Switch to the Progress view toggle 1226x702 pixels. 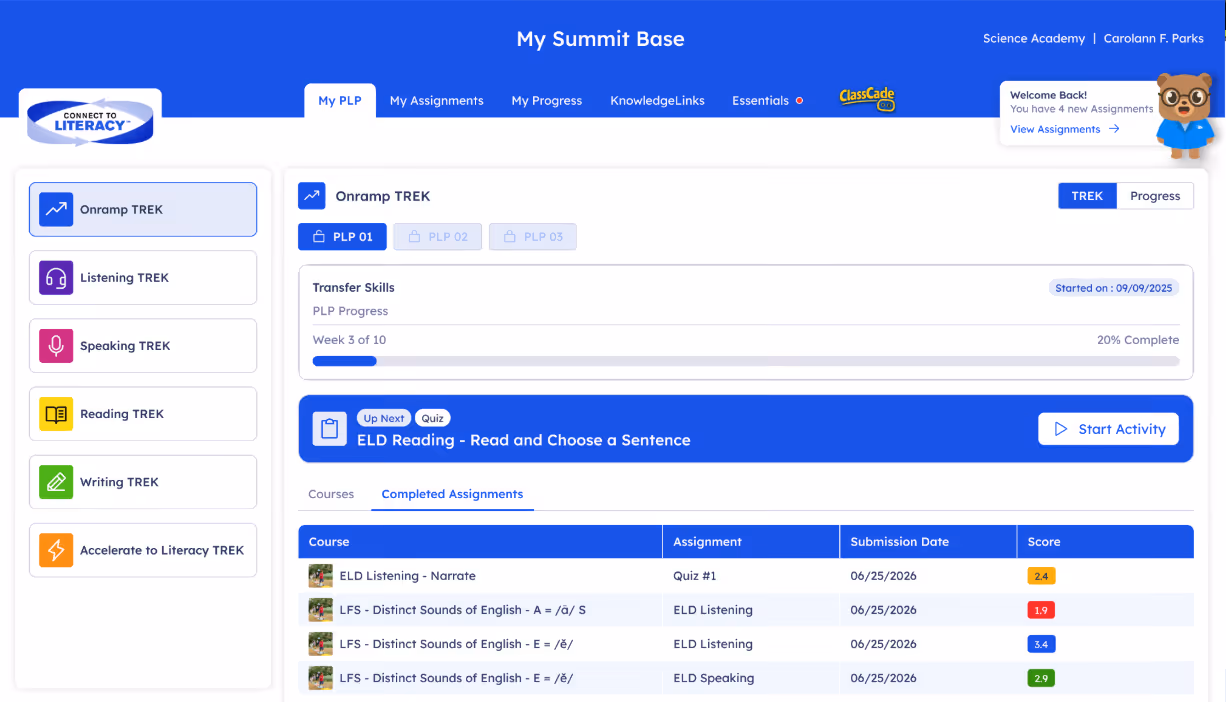pos(1155,196)
